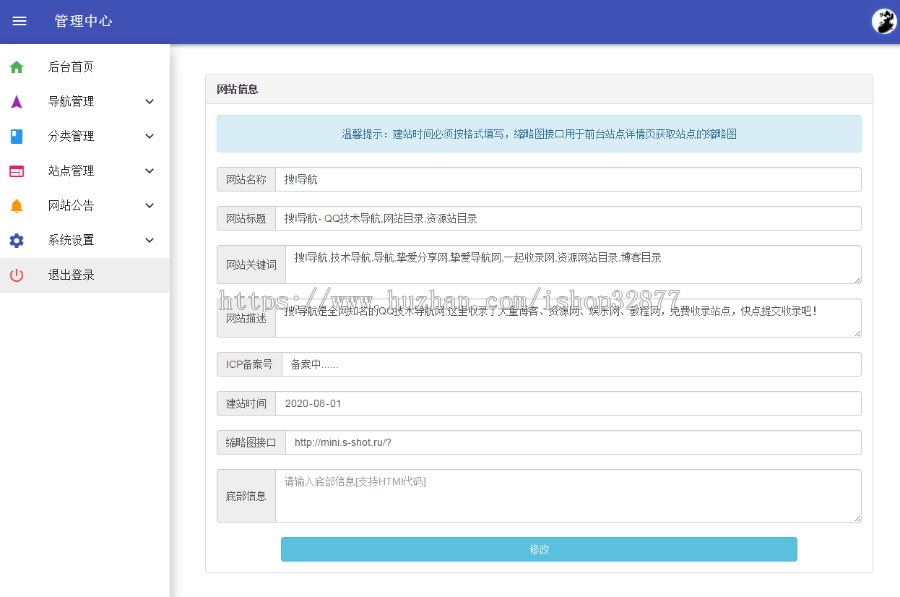This screenshot has width=900, height=597.
Task: Click the orange bell announcement icon
Action: 17,206
